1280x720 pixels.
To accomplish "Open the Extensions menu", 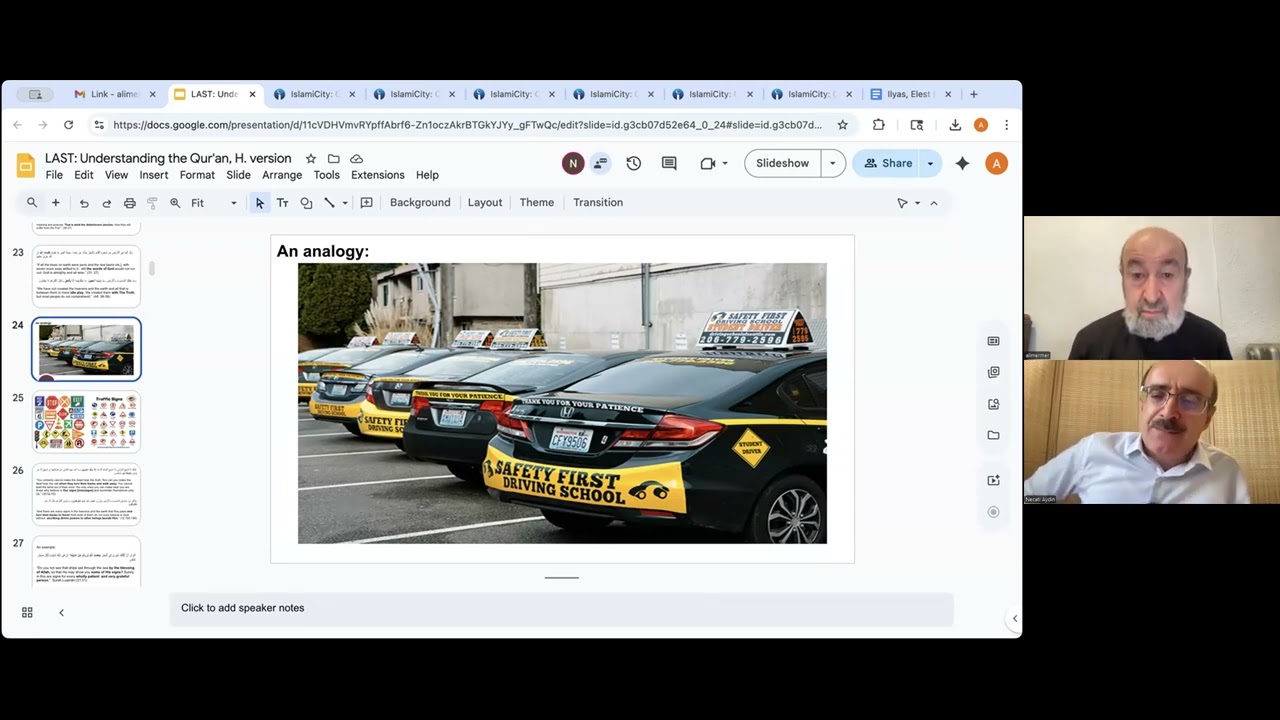I will click(x=378, y=175).
